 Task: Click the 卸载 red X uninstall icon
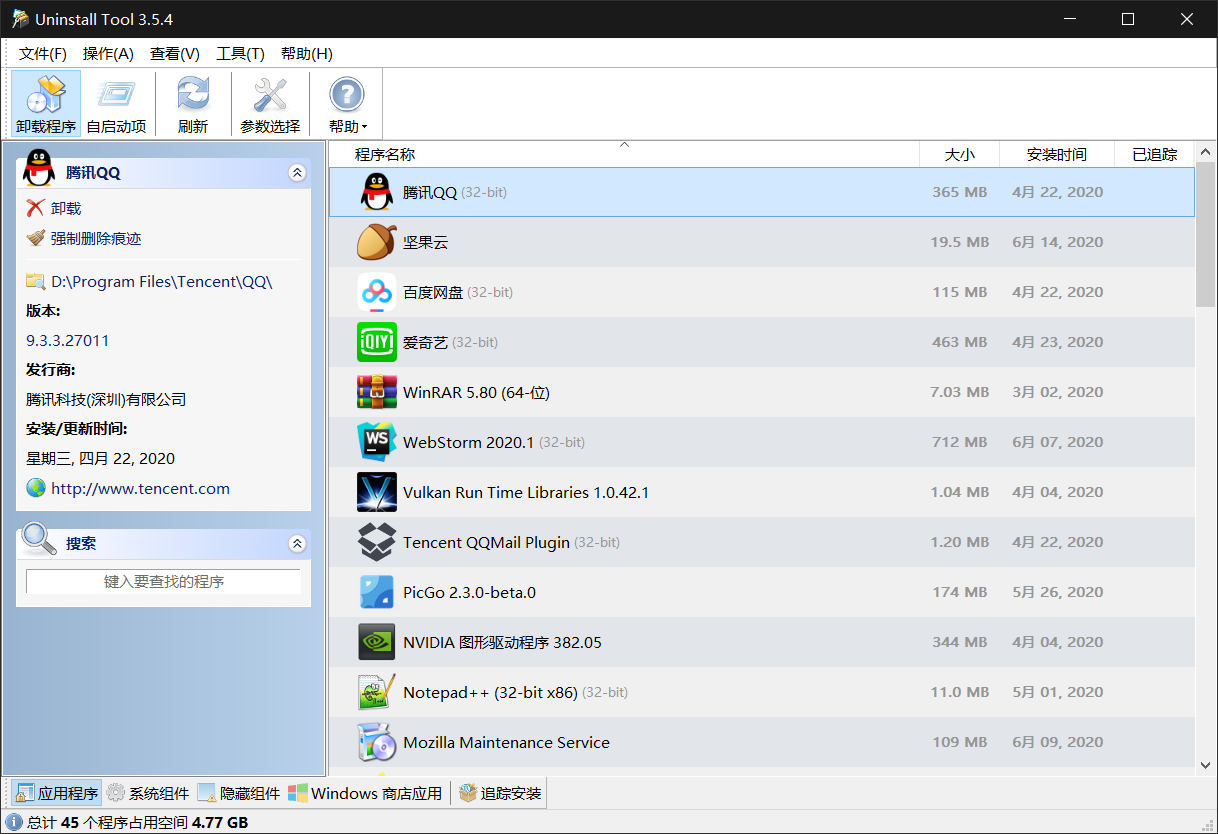coord(36,208)
